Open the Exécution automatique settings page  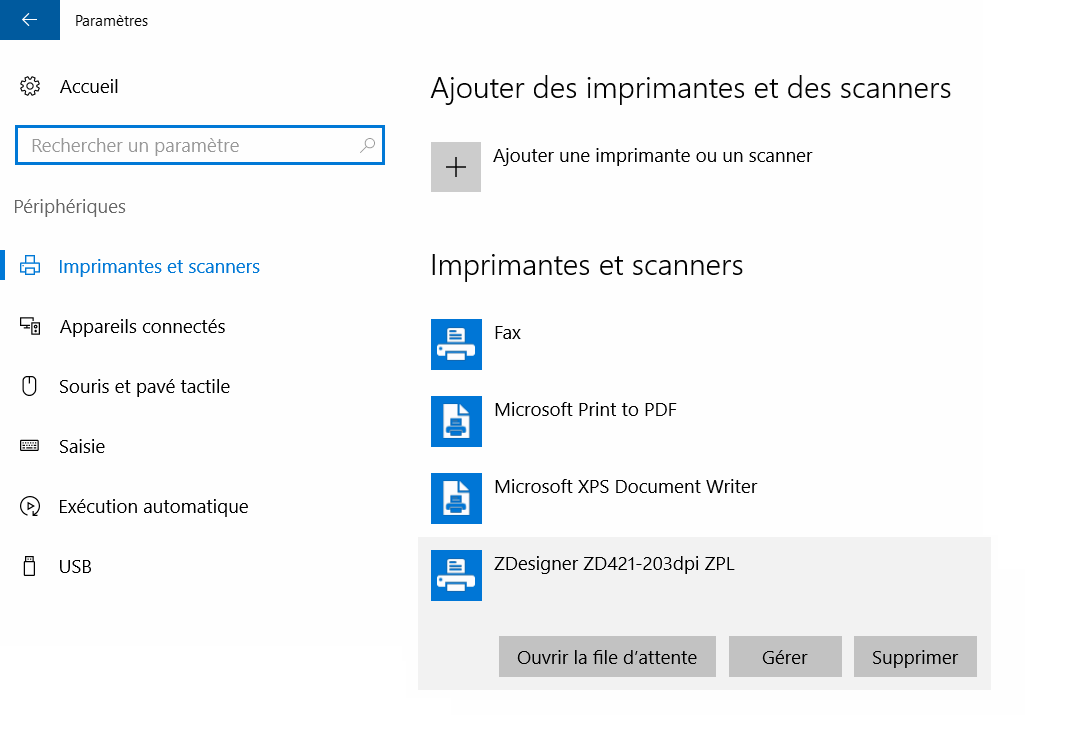153,507
